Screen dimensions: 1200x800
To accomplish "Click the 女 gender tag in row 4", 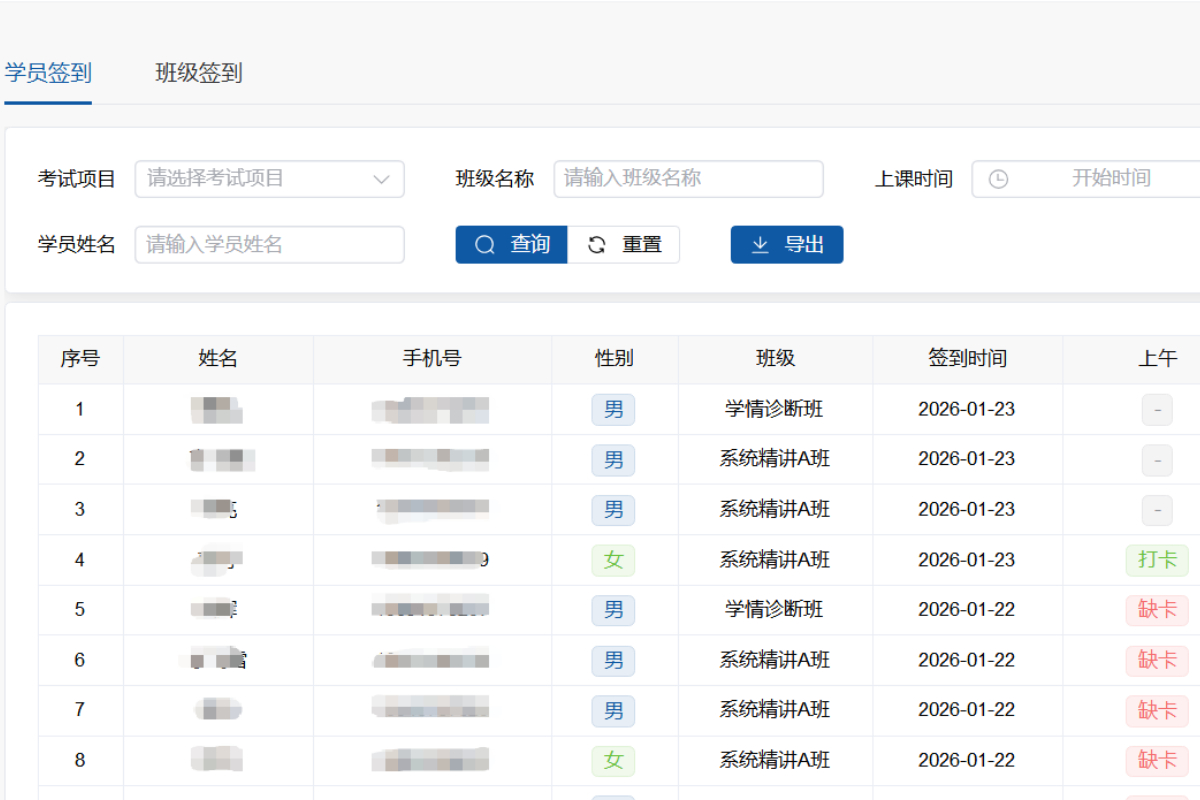I will [x=613, y=560].
